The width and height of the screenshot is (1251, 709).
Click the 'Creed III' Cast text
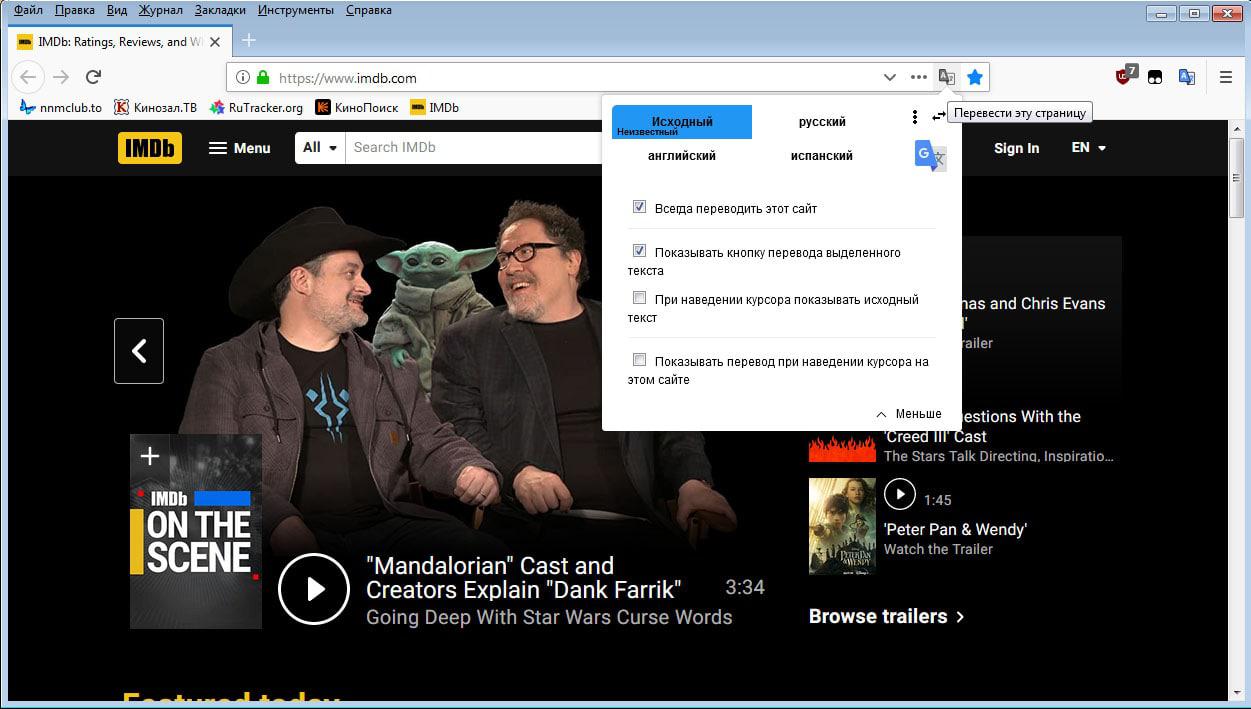click(x=935, y=437)
